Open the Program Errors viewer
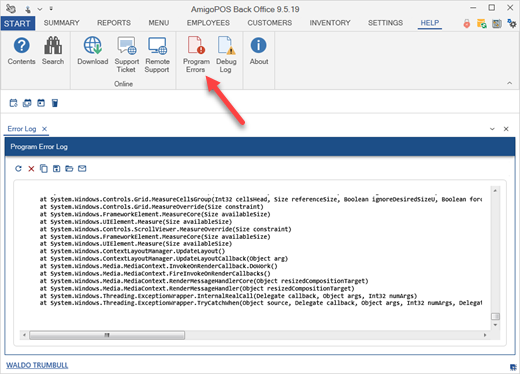Viewport: 520px width, 375px height. pyautogui.click(x=196, y=55)
